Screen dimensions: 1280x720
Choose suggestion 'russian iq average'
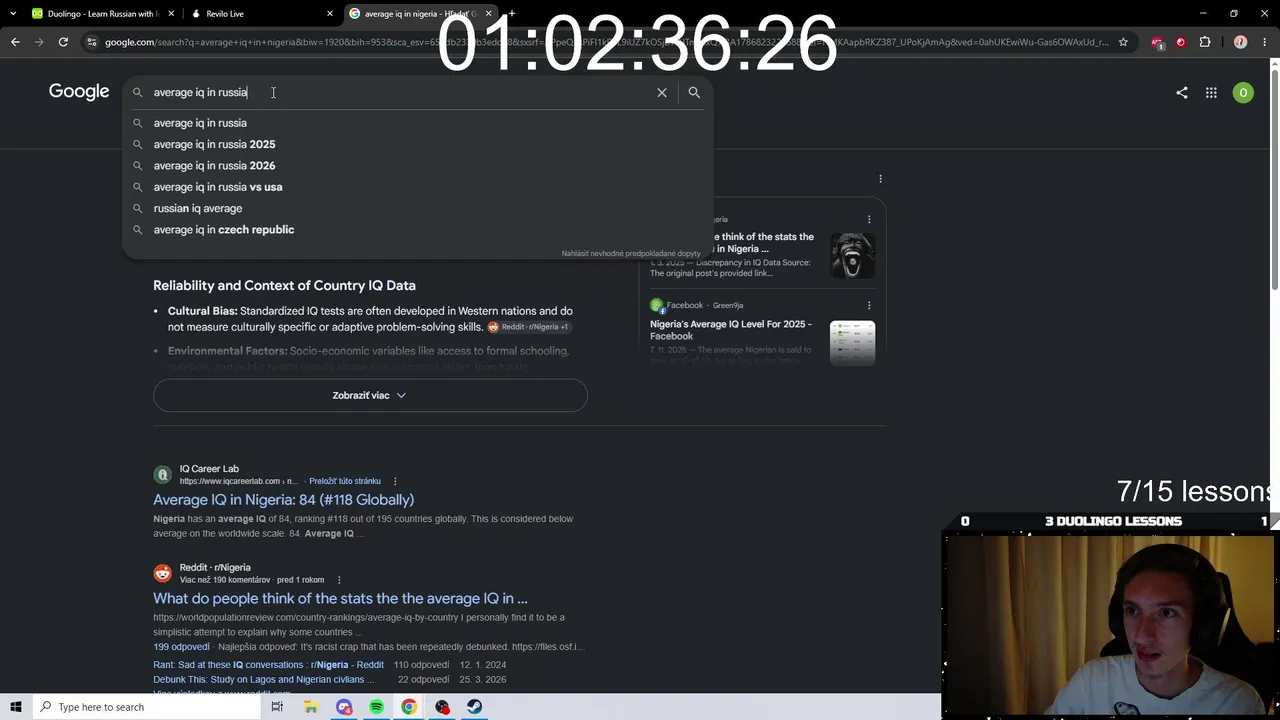coord(418,208)
